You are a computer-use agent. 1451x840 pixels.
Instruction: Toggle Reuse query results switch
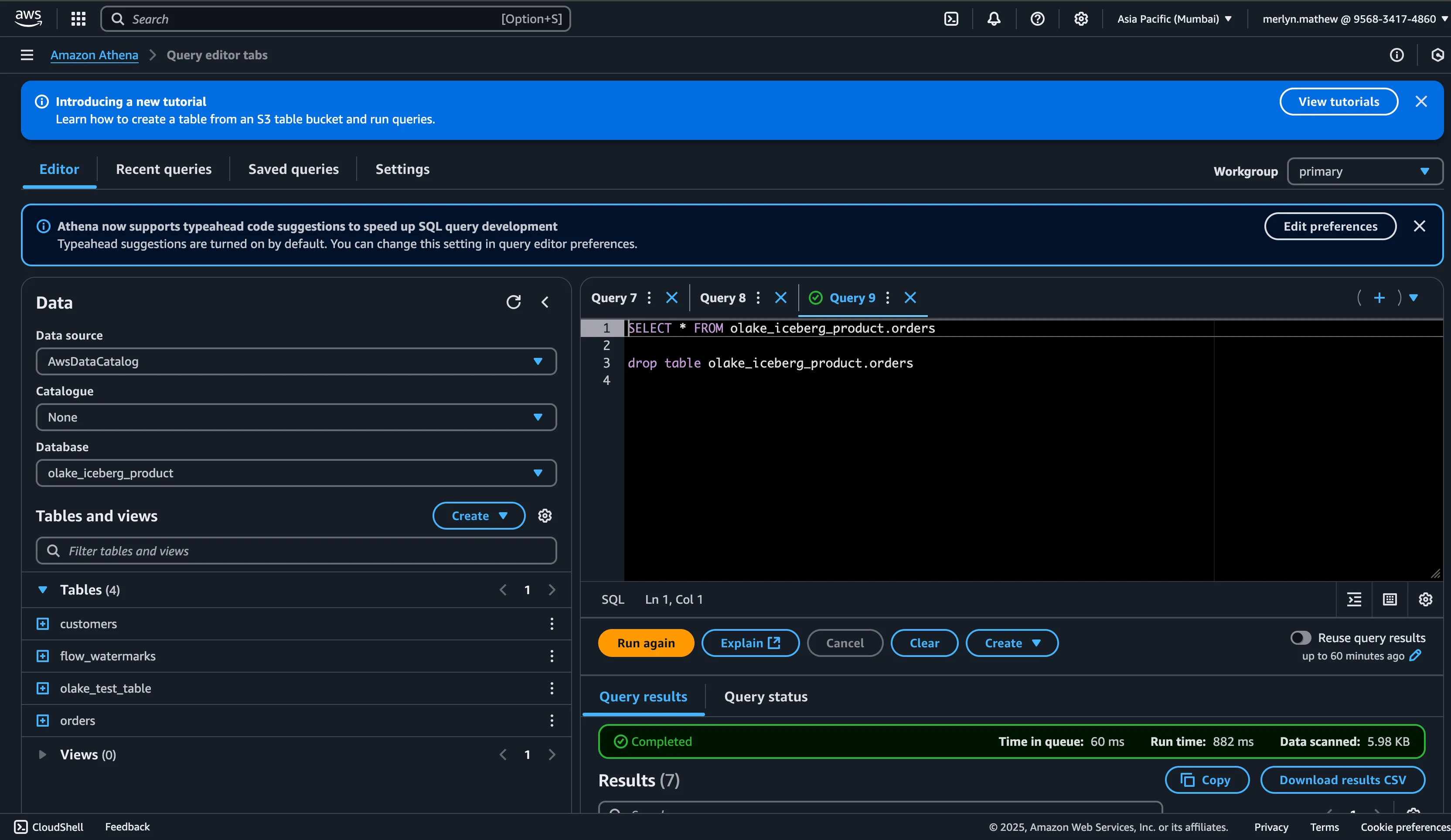tap(1300, 638)
